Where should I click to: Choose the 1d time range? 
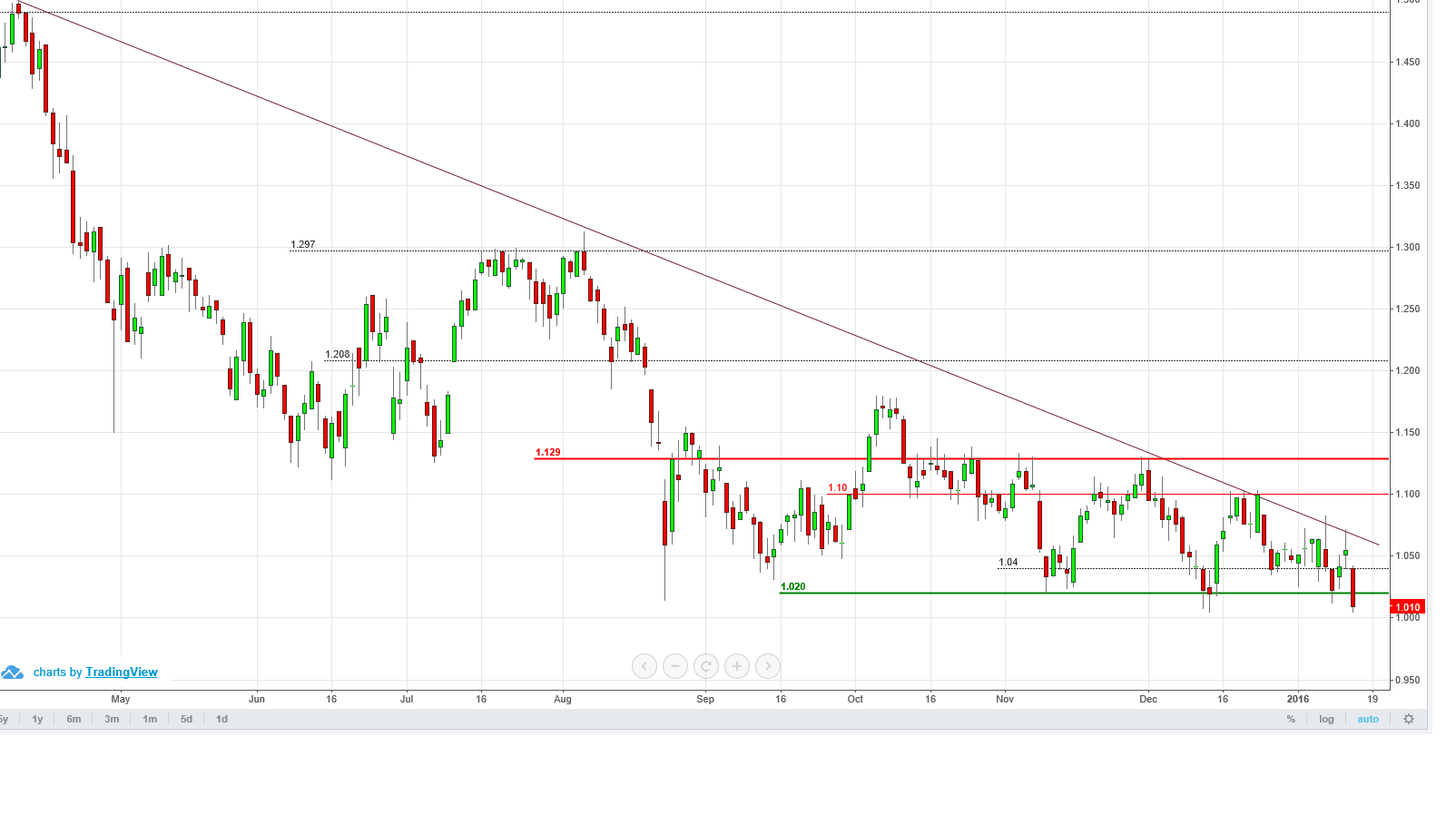221,719
